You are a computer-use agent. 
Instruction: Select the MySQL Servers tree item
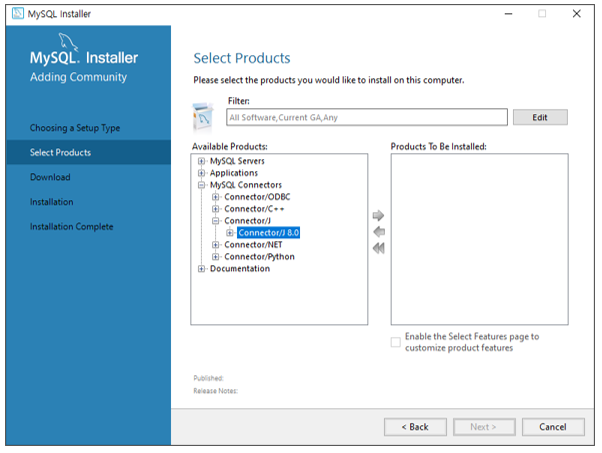point(237,161)
